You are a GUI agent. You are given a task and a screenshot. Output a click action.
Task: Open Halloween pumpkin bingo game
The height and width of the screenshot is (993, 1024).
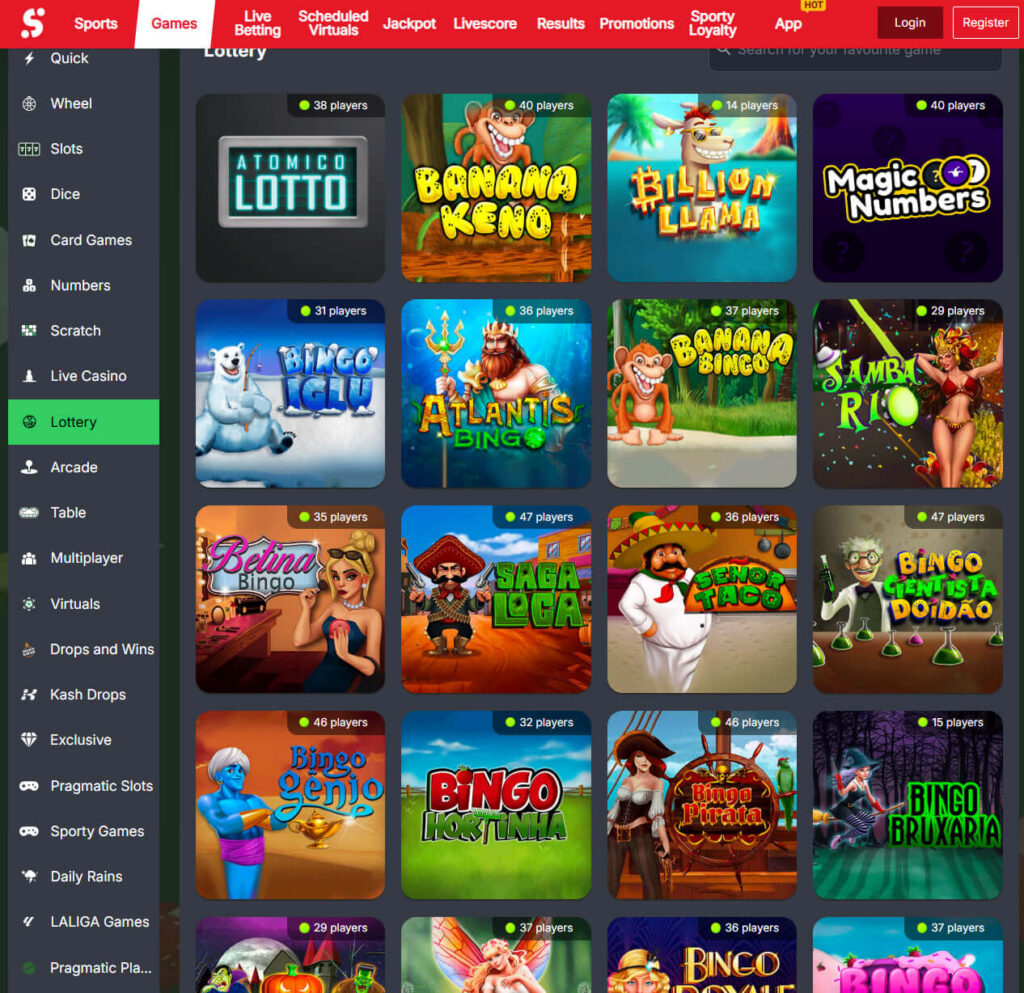click(x=290, y=955)
